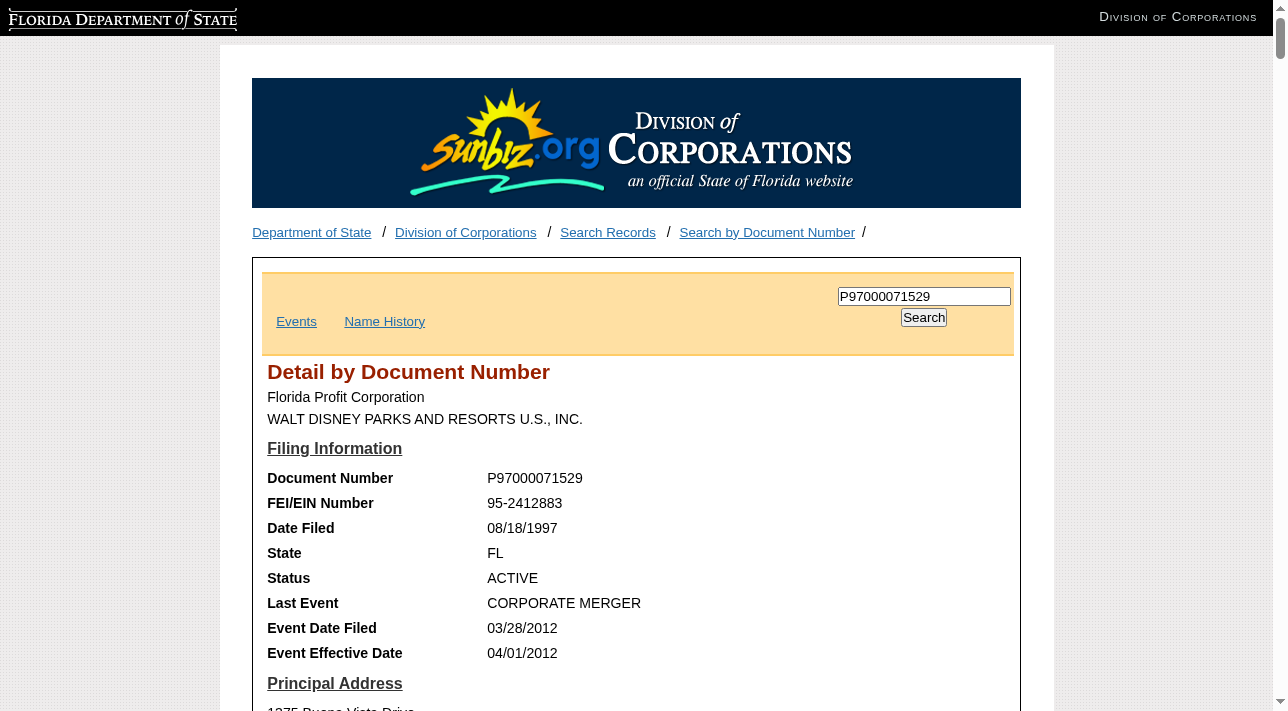Viewport: 1288px width, 711px height.
Task: Click the Date Filed value 08/18/1997
Action: (522, 529)
